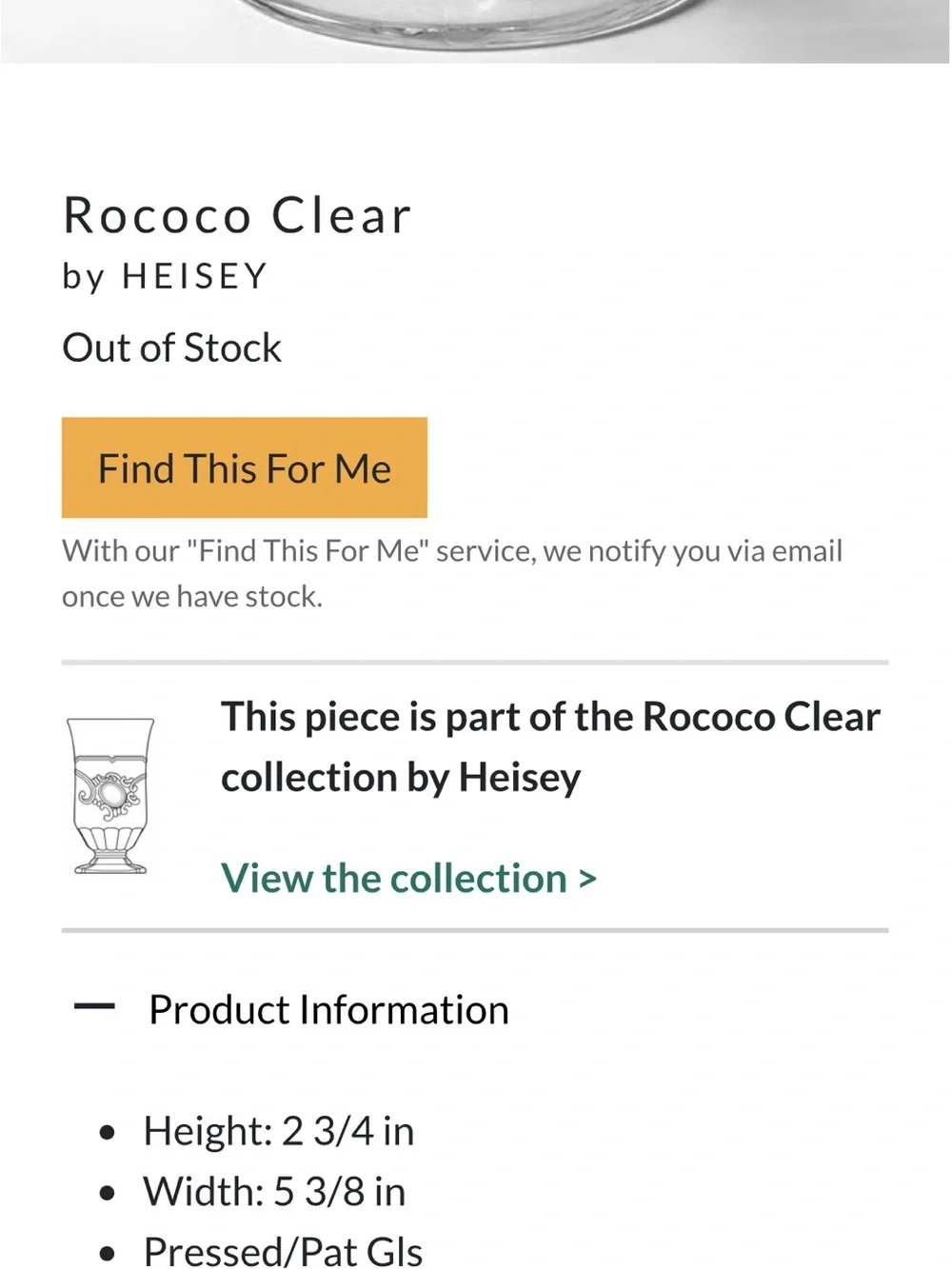Select the Width 5 3/8 in entry
Viewport: 952px width, 1269px height.
coord(274,1191)
